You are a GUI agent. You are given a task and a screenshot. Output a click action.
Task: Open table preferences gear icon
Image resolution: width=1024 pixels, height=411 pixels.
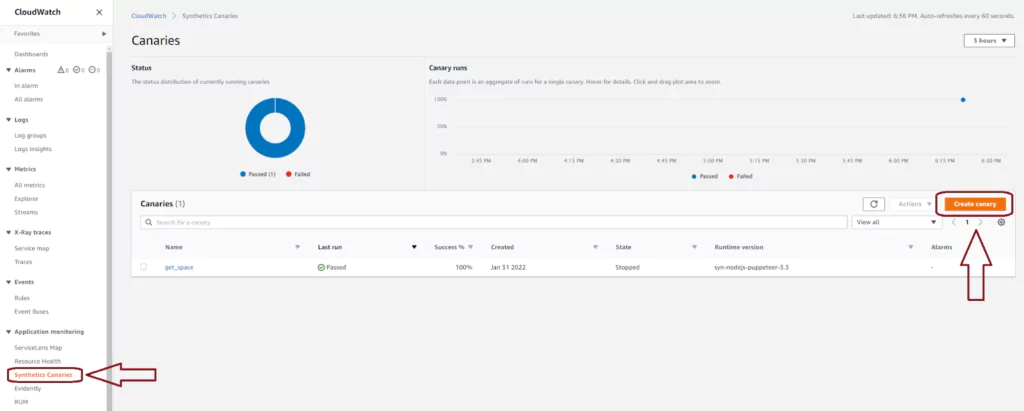pos(1001,222)
